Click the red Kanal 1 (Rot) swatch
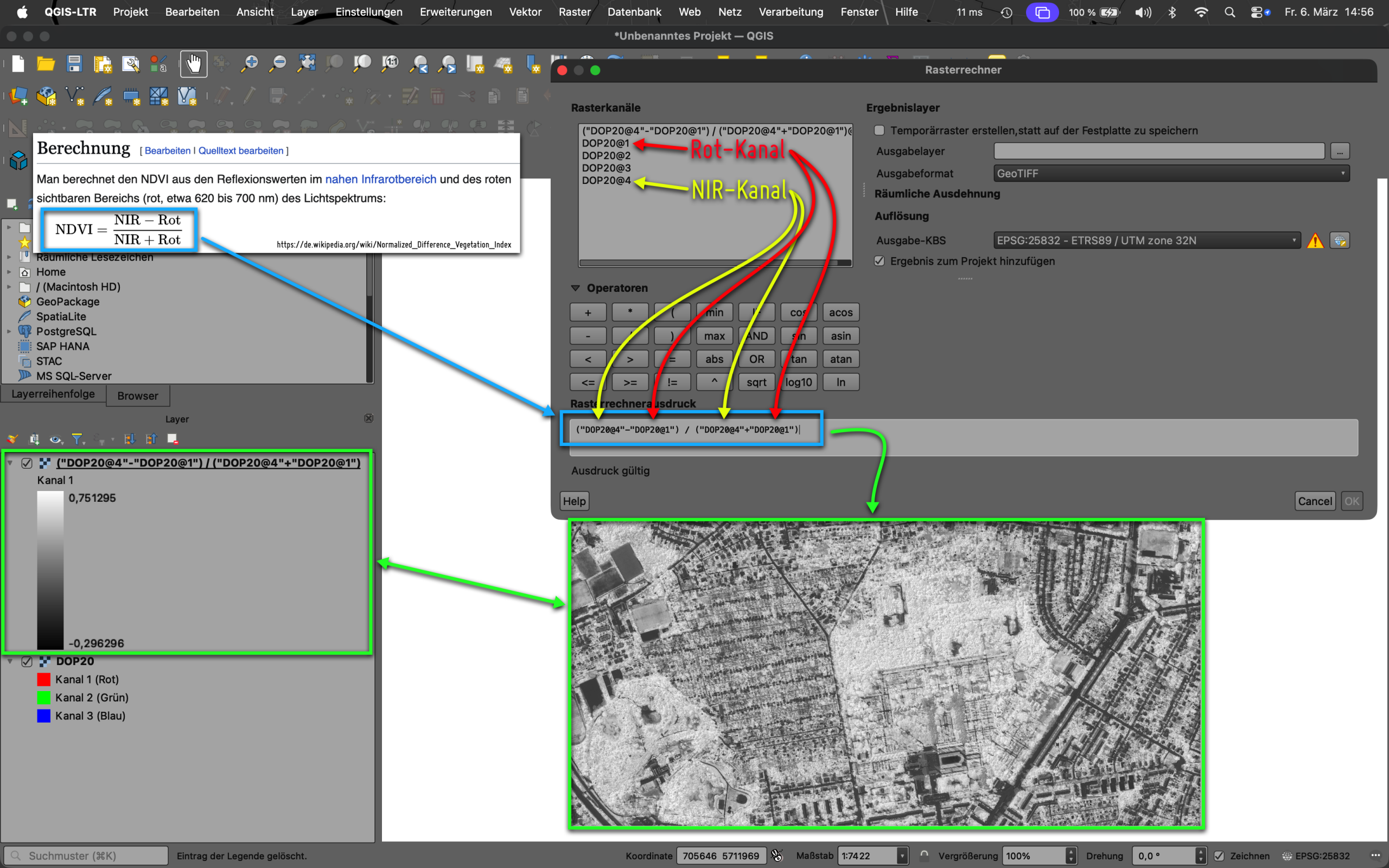This screenshot has height=868, width=1389. [x=43, y=680]
